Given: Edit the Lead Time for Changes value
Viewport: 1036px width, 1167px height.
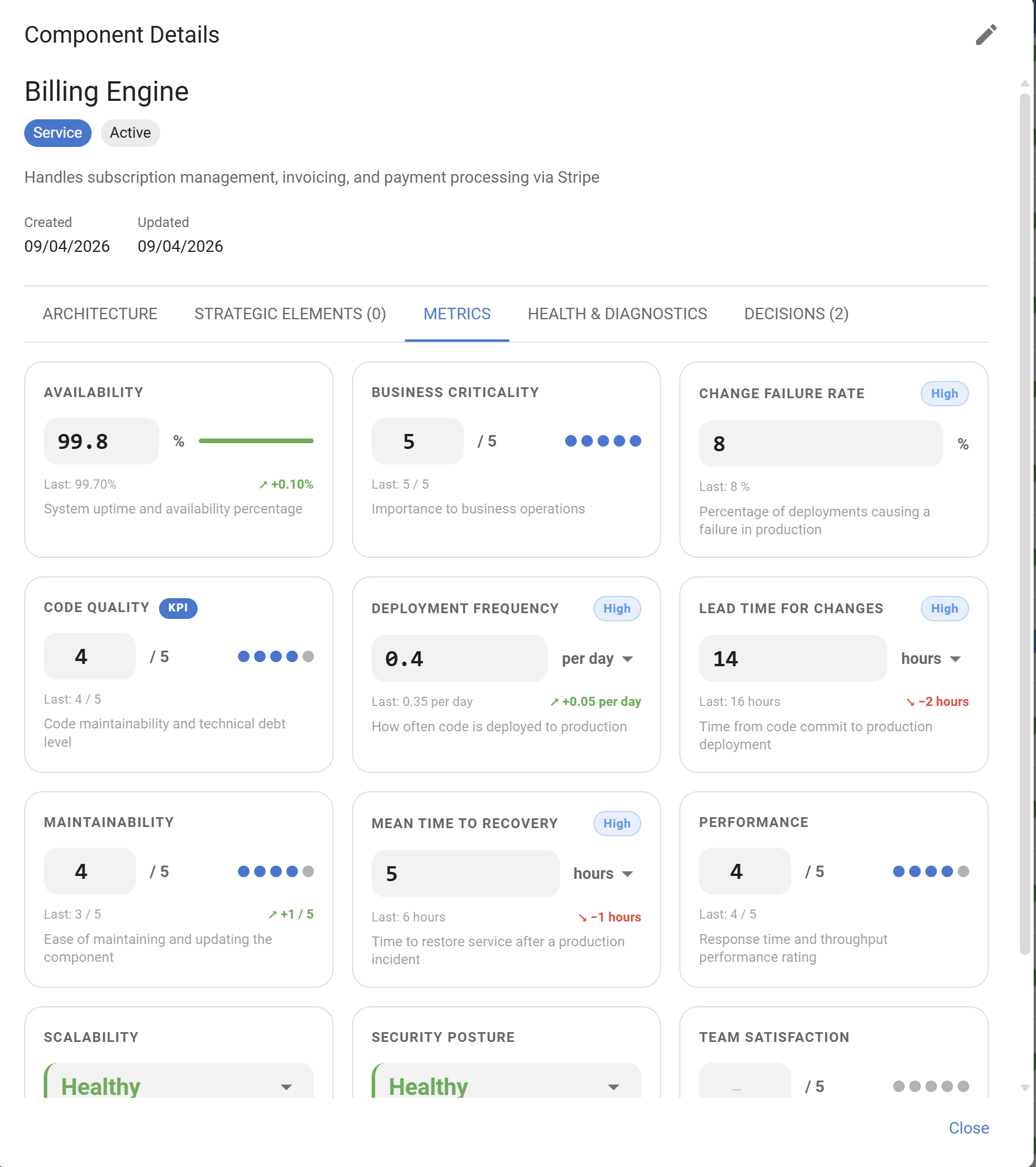Looking at the screenshot, I should tap(792, 659).
